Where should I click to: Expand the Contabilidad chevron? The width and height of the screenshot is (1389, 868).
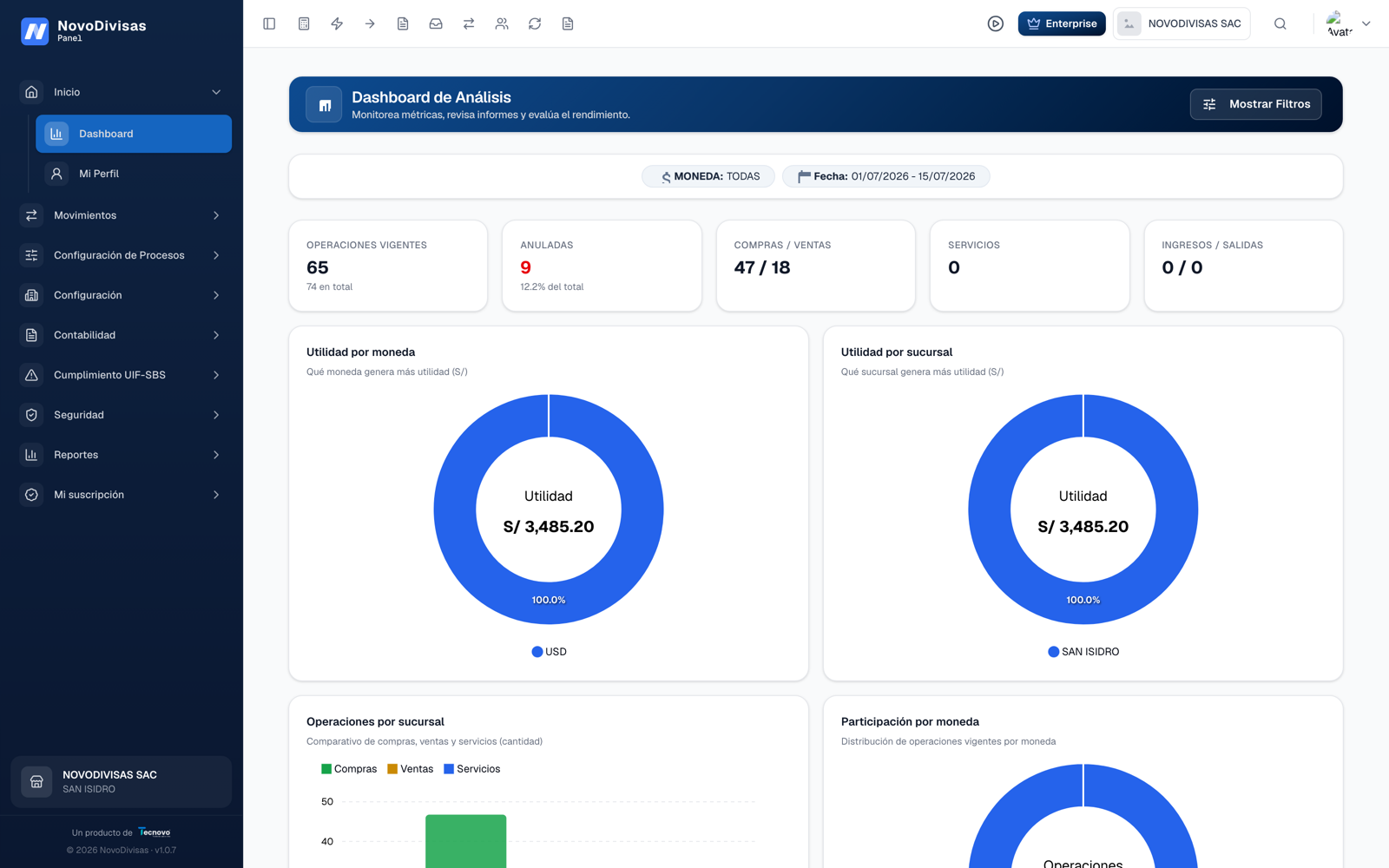point(216,335)
